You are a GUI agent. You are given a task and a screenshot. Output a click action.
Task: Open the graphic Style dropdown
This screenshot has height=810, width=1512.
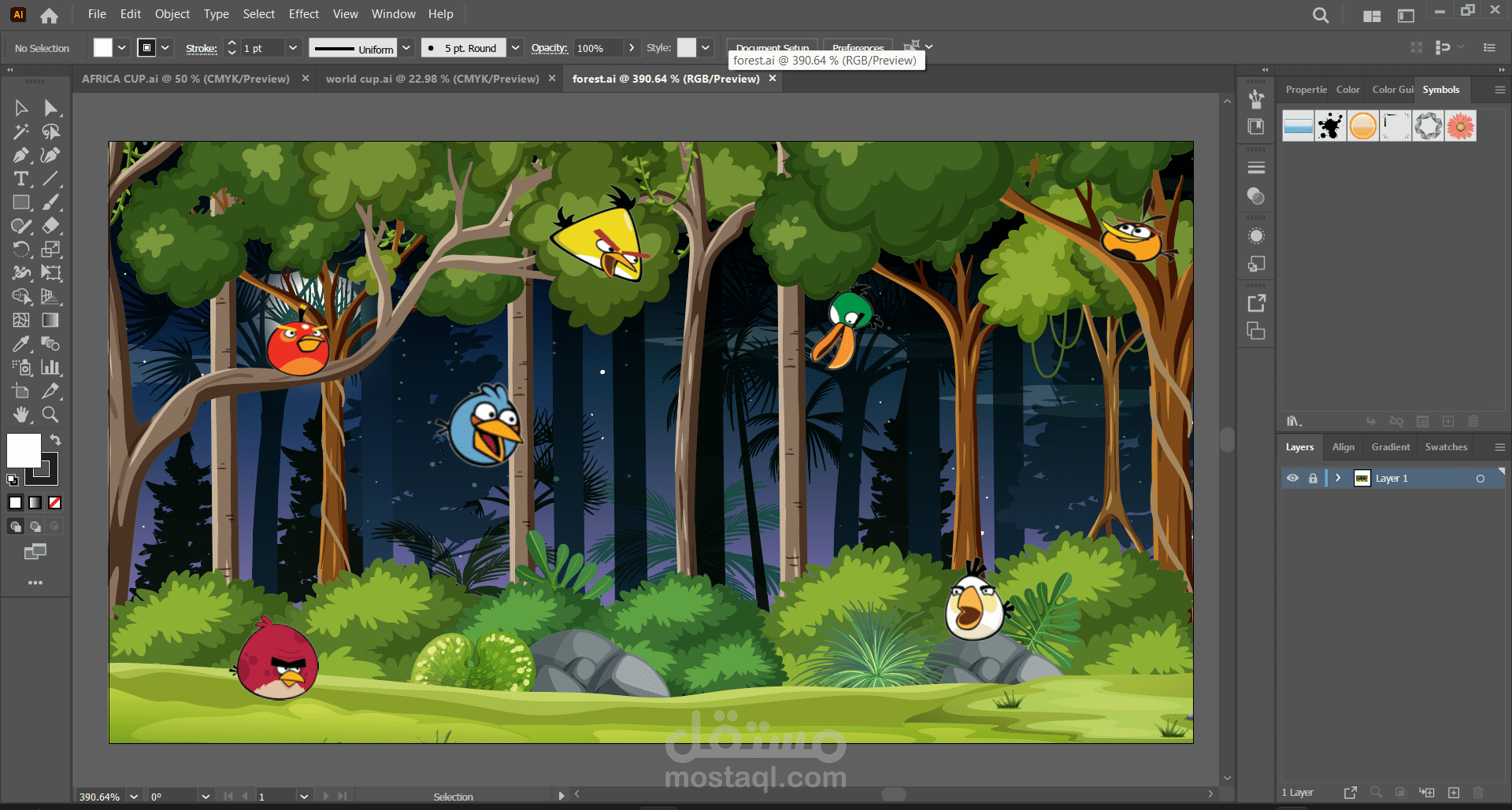pos(706,48)
